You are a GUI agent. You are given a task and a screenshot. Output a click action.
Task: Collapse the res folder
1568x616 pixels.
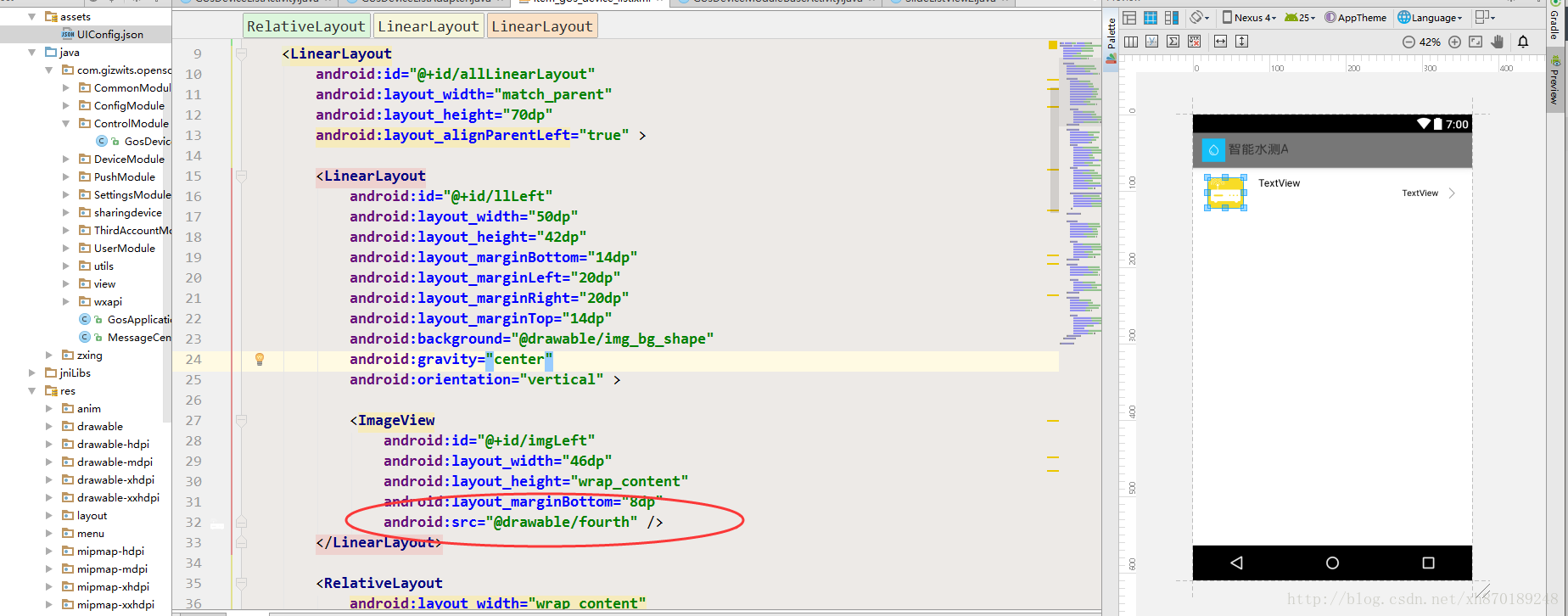tap(32, 391)
